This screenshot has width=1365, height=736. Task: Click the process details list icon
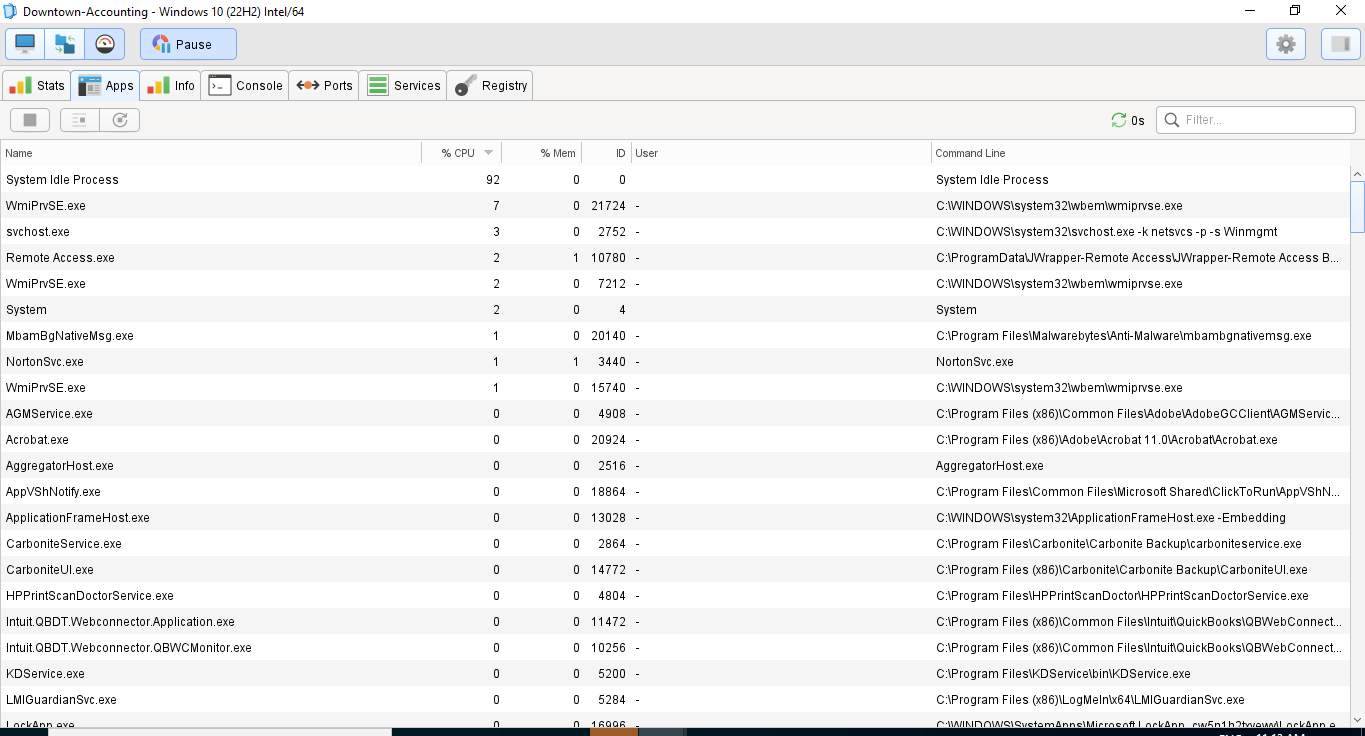[80, 120]
